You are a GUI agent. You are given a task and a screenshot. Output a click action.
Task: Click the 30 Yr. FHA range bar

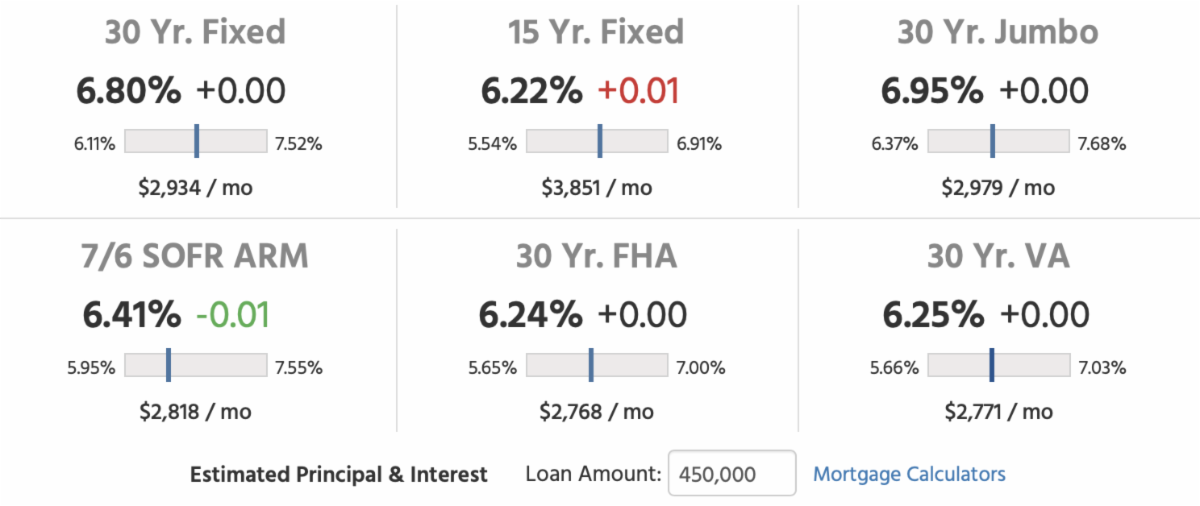596,366
